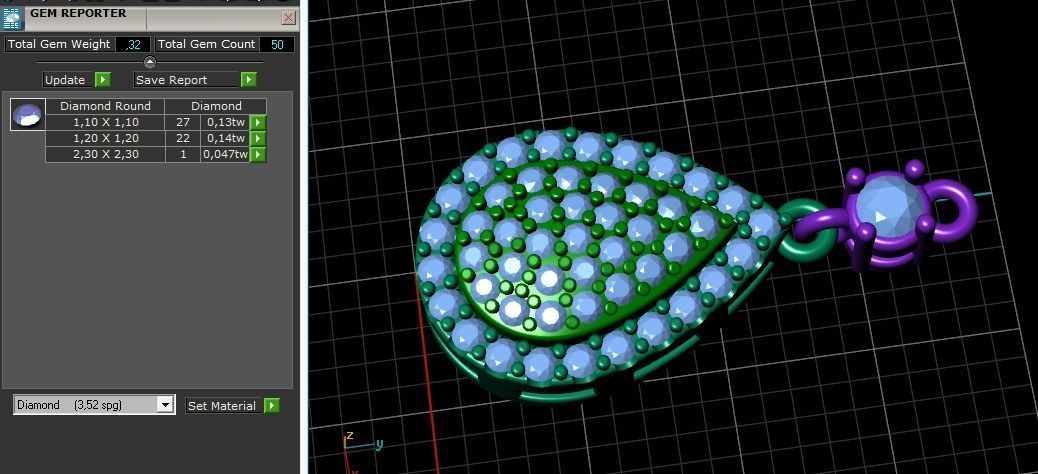Click green arrow on 1,20 X 1,20 row
The height and width of the screenshot is (474, 1038).
tap(258, 138)
